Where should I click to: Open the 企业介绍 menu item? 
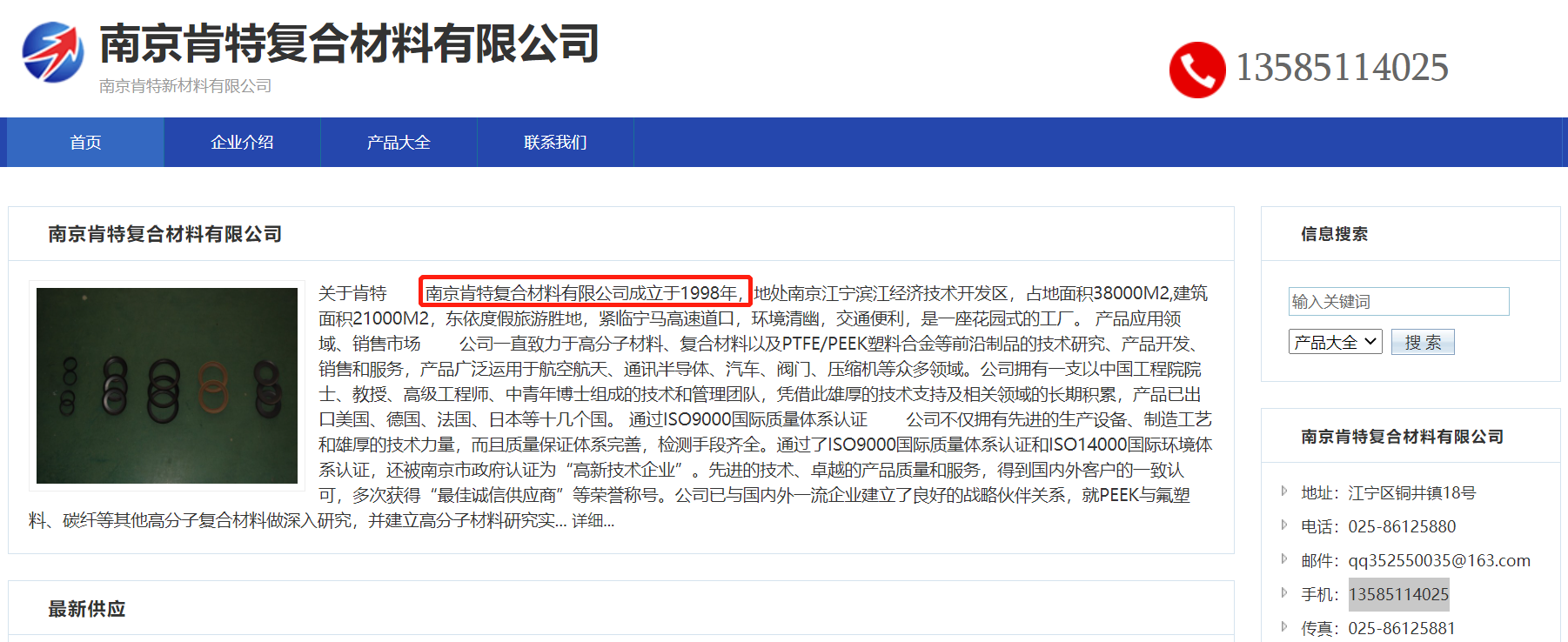click(x=242, y=143)
